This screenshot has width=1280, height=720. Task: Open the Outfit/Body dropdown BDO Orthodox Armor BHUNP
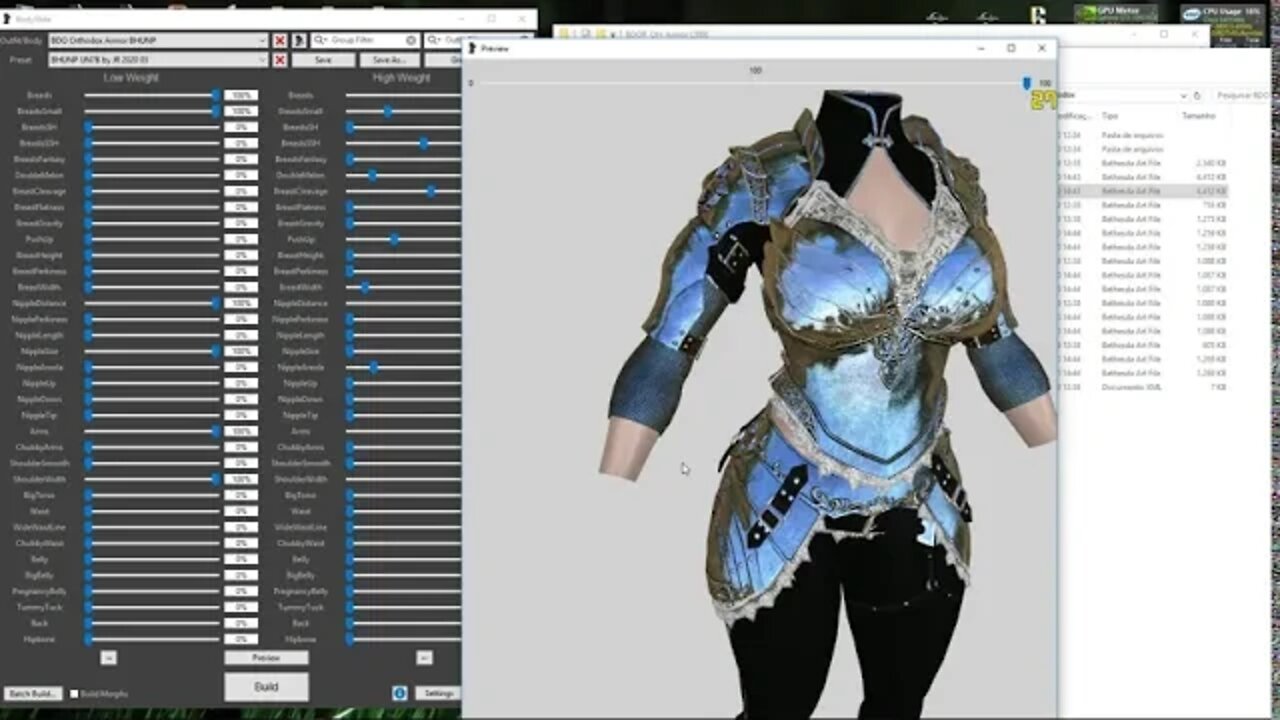coord(157,41)
